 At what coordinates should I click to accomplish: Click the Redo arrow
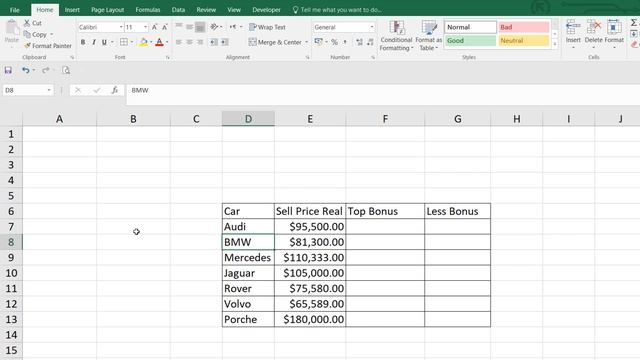[46, 70]
